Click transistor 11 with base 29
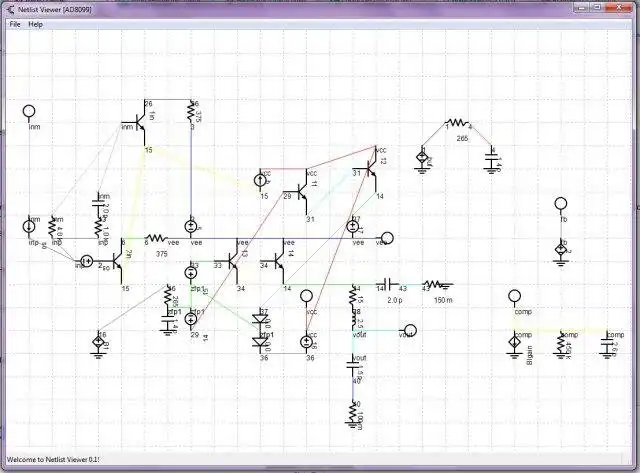This screenshot has height=473, width=640. 301,192
